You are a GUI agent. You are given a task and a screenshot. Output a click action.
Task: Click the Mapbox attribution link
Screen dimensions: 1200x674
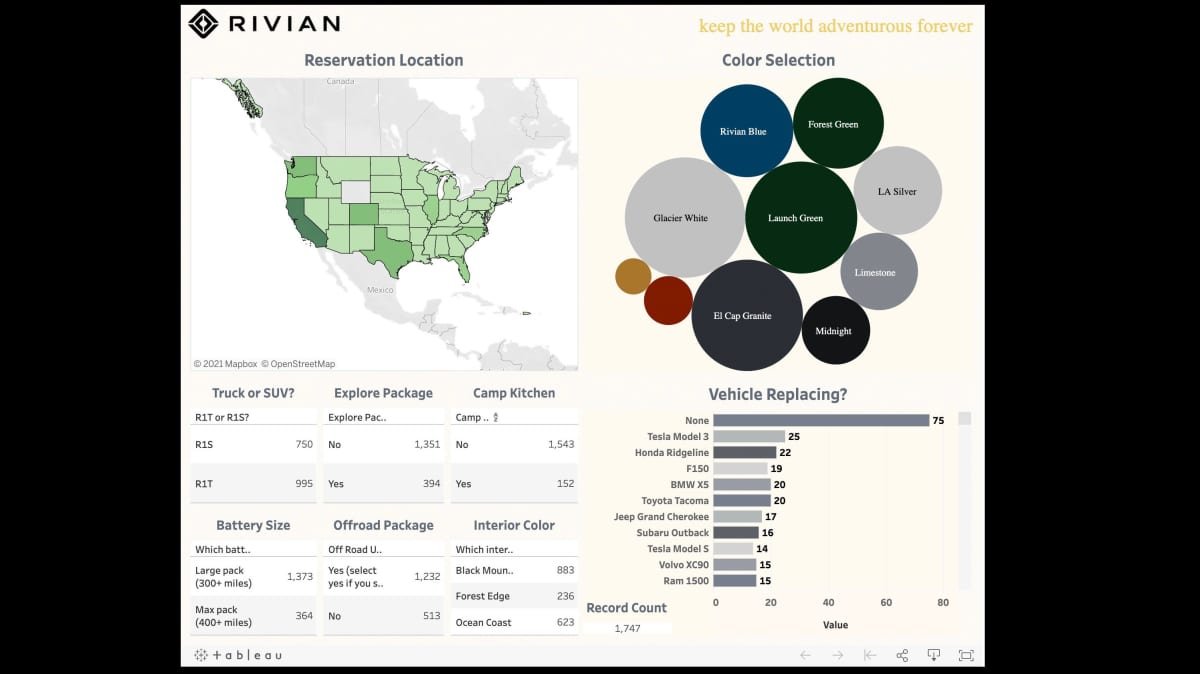pyautogui.click(x=225, y=364)
